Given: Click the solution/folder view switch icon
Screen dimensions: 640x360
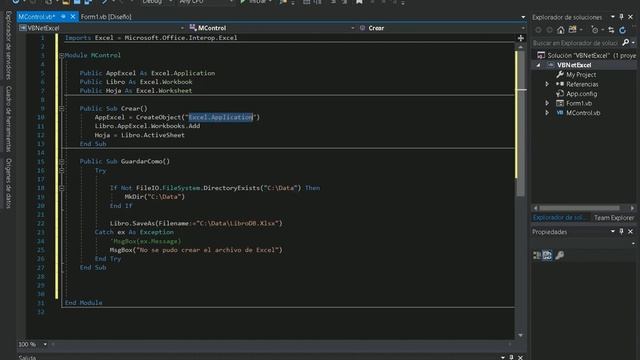Looking at the screenshot, I should click(573, 30).
